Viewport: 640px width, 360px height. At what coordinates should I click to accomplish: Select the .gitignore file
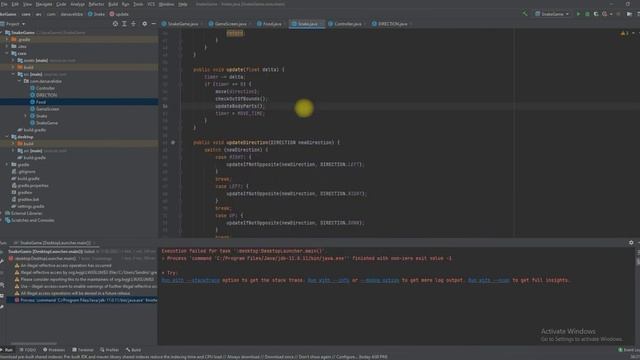(27, 171)
